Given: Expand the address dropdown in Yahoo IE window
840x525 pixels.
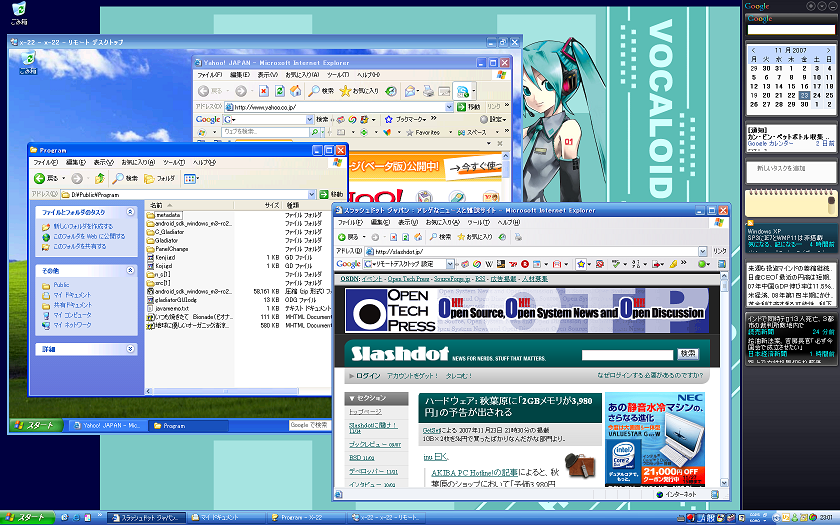Looking at the screenshot, I should (x=451, y=107).
